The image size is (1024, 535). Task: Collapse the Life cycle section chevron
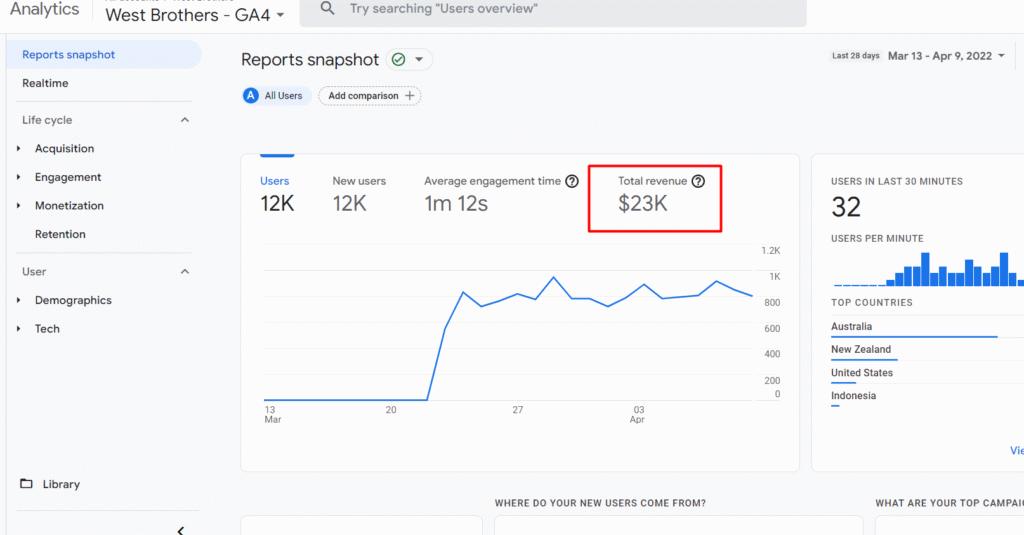point(185,120)
